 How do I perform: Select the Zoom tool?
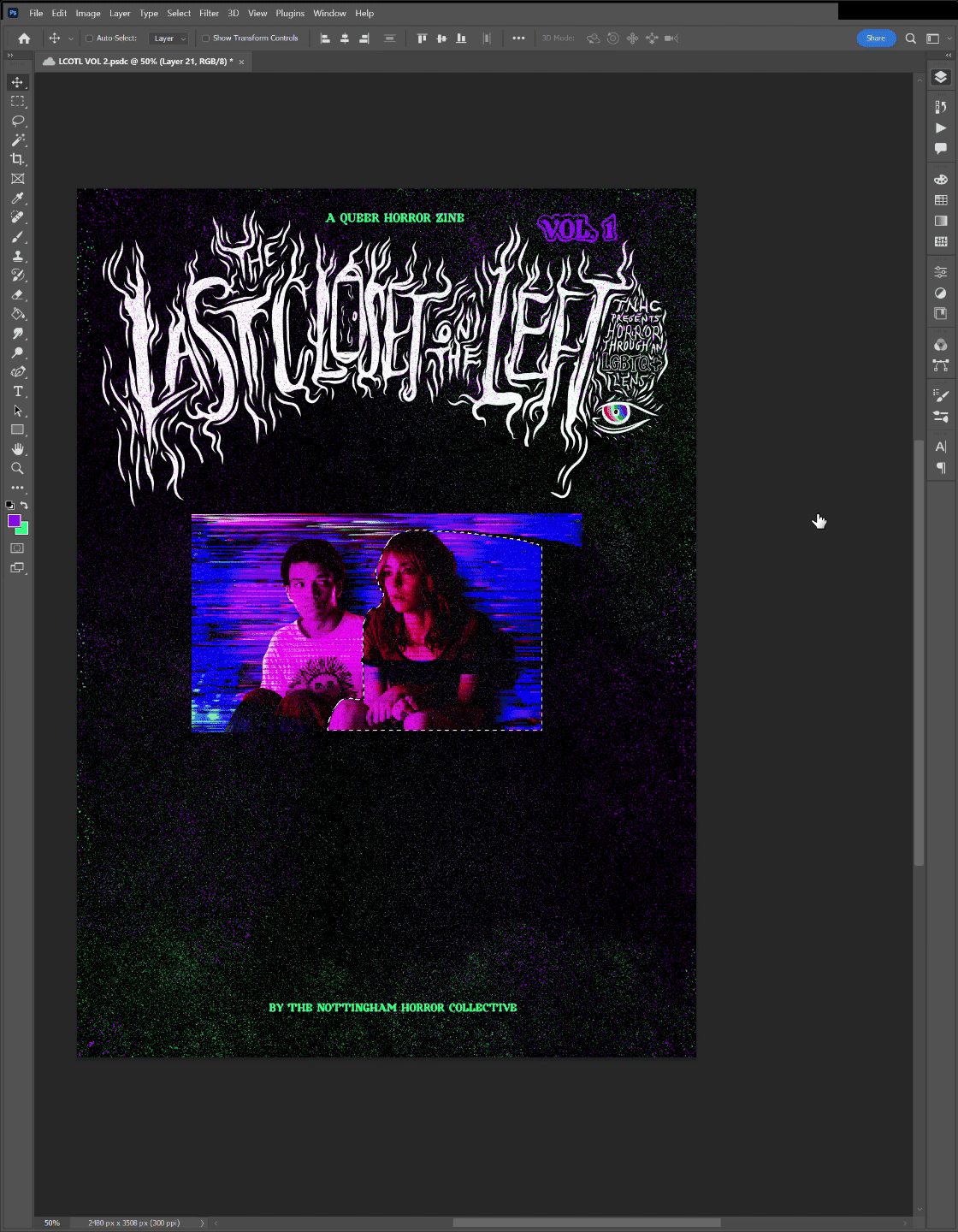tap(17, 469)
